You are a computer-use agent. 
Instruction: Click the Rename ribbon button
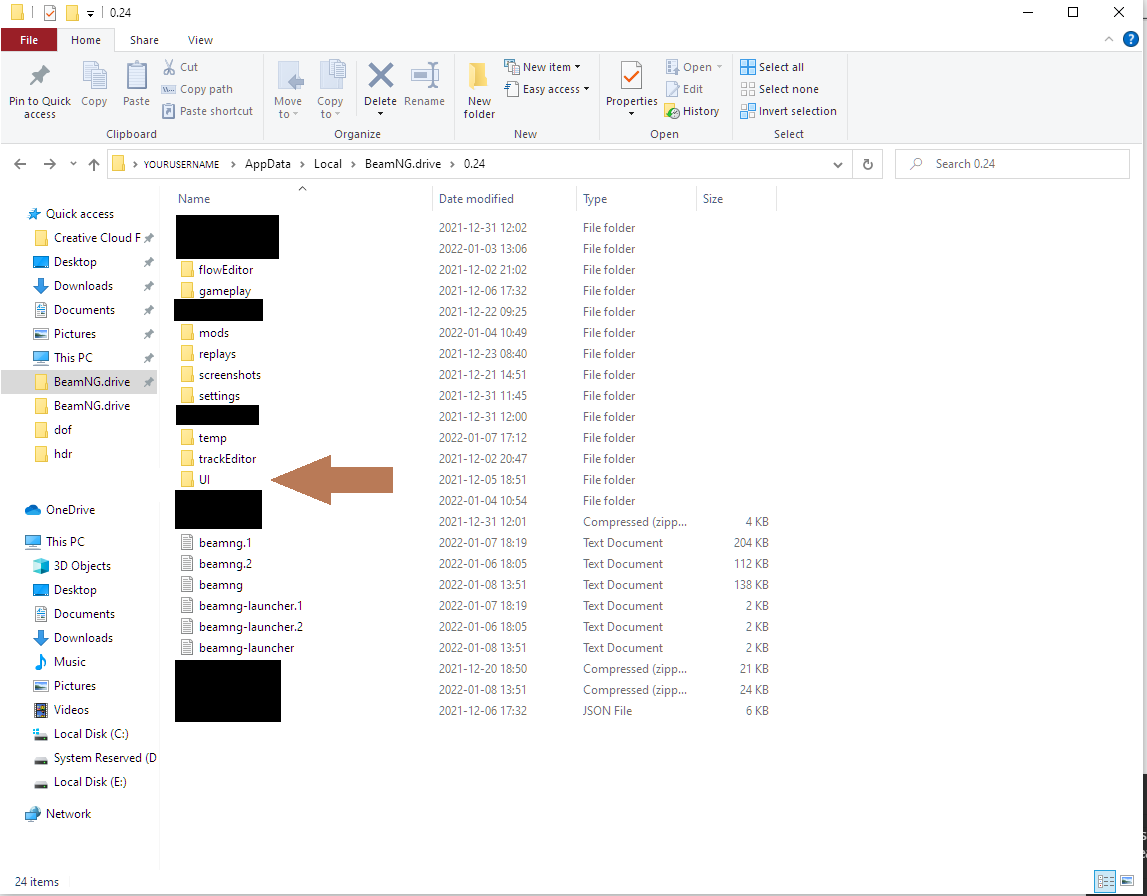(x=424, y=85)
